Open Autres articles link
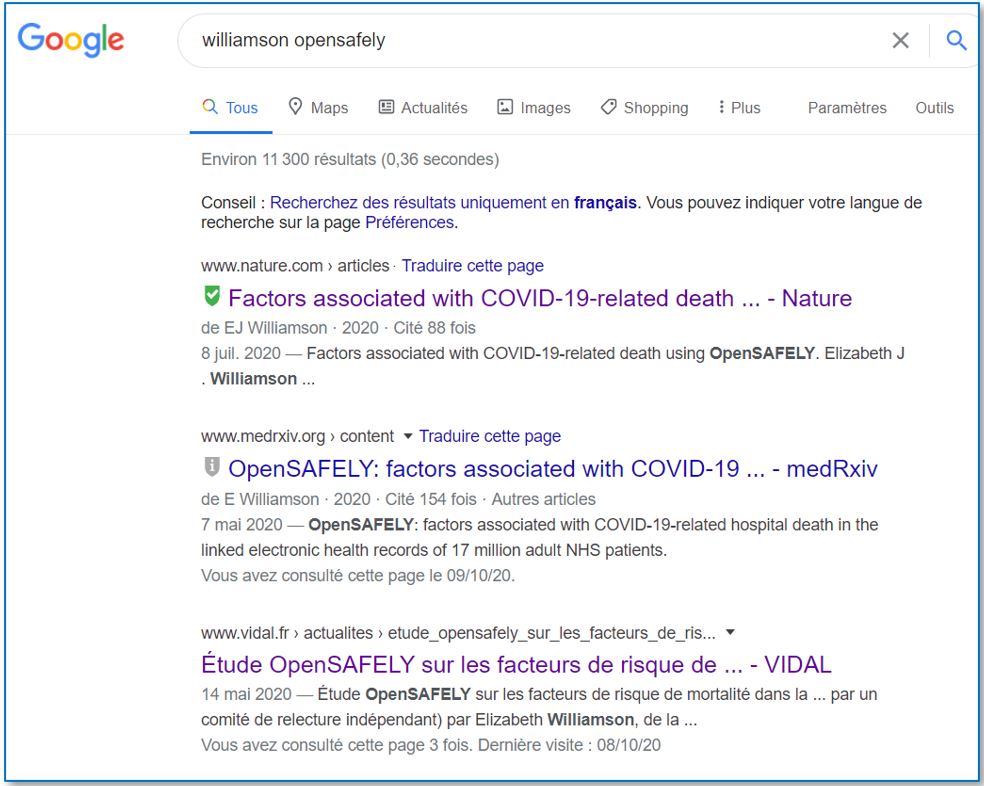984x786 pixels. [543, 499]
